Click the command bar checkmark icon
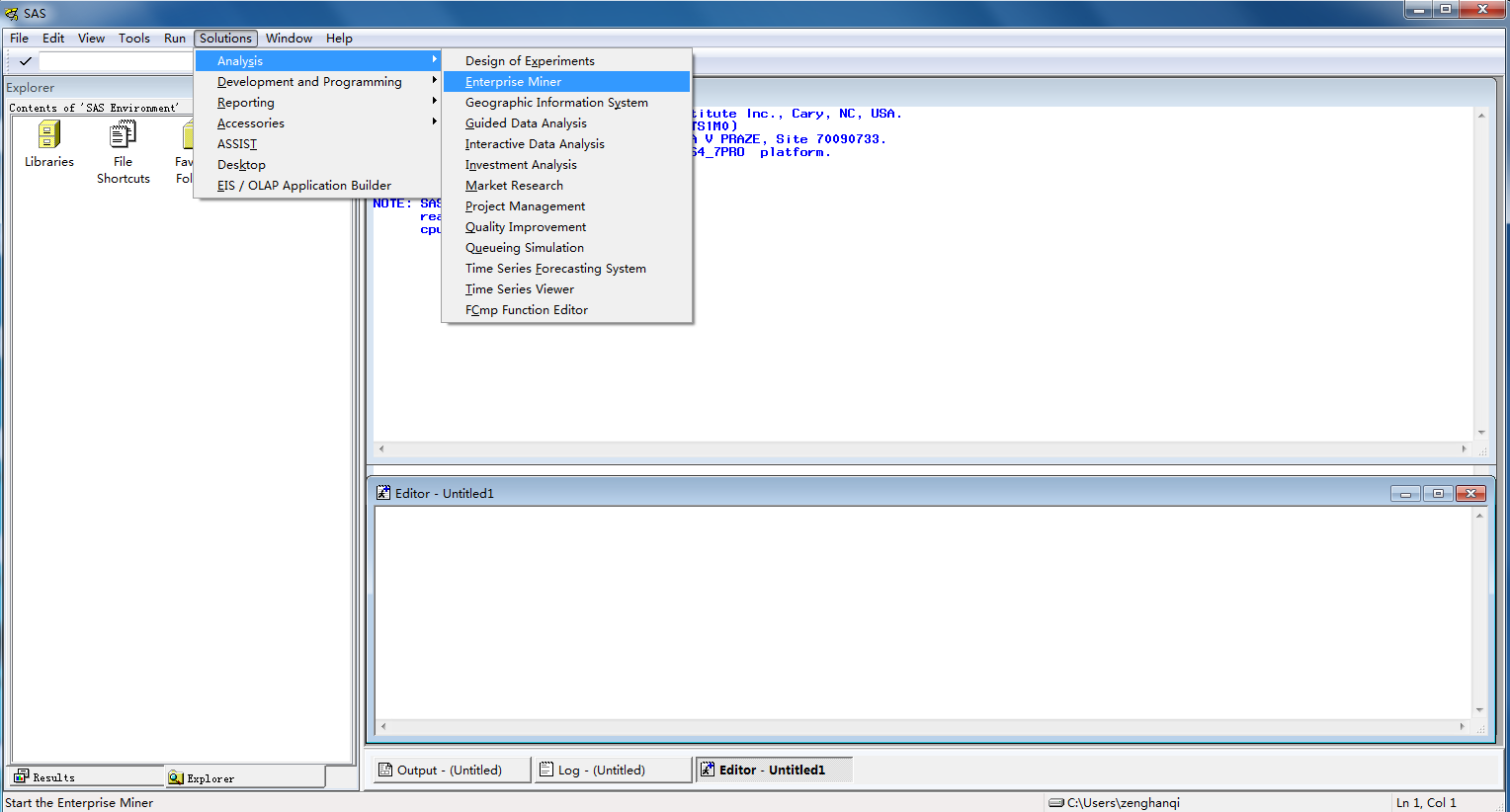The image size is (1510, 812). tap(26, 61)
